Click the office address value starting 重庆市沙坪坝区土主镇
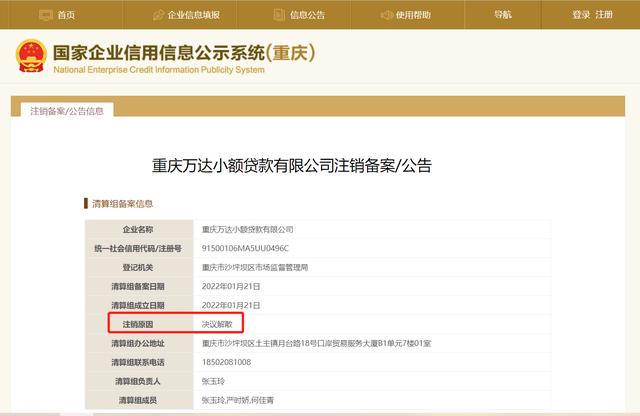This screenshot has width=640, height=416. click(316, 343)
